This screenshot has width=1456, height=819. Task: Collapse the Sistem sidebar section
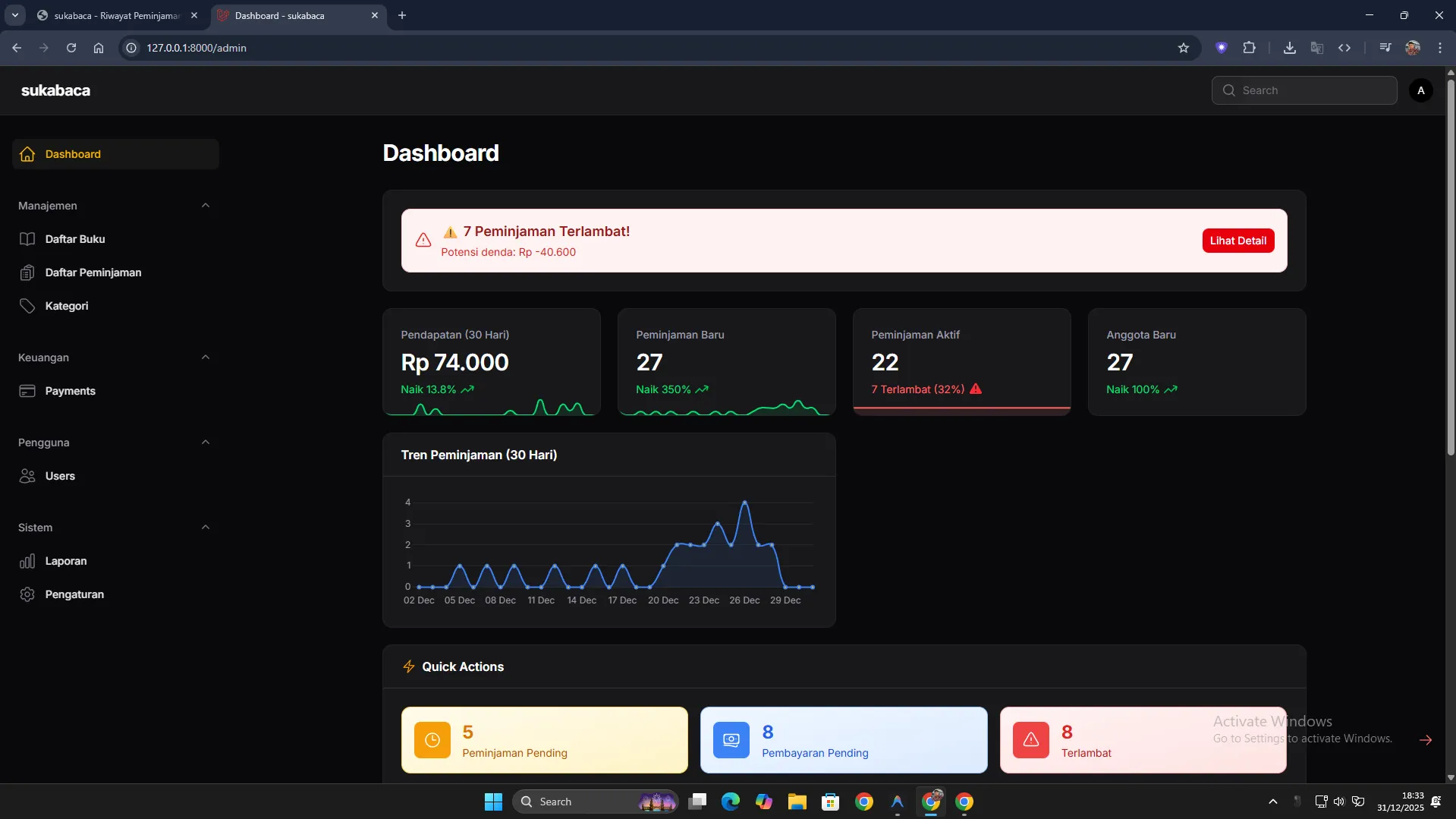[205, 528]
